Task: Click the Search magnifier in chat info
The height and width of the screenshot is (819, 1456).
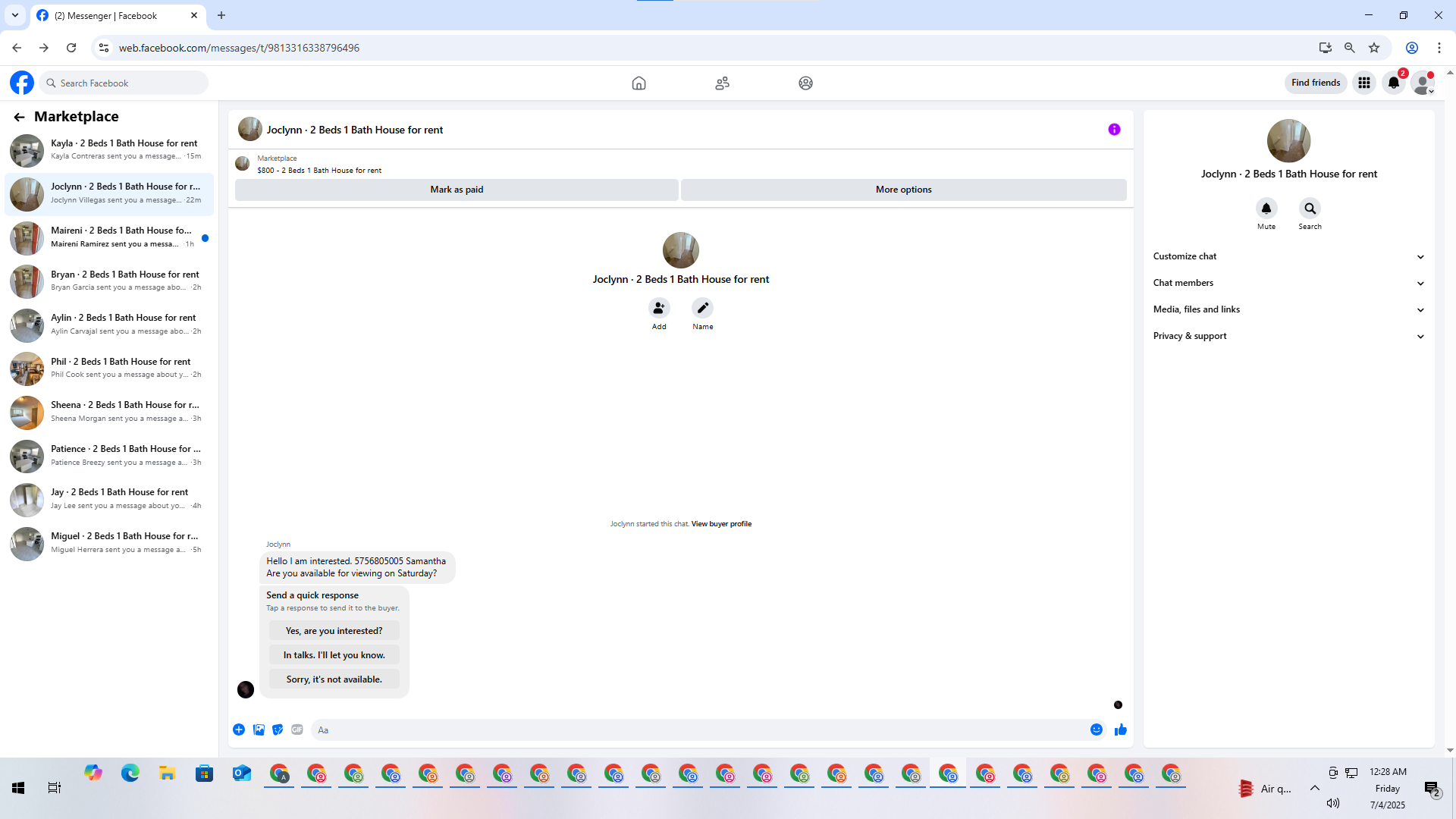Action: point(1310,209)
